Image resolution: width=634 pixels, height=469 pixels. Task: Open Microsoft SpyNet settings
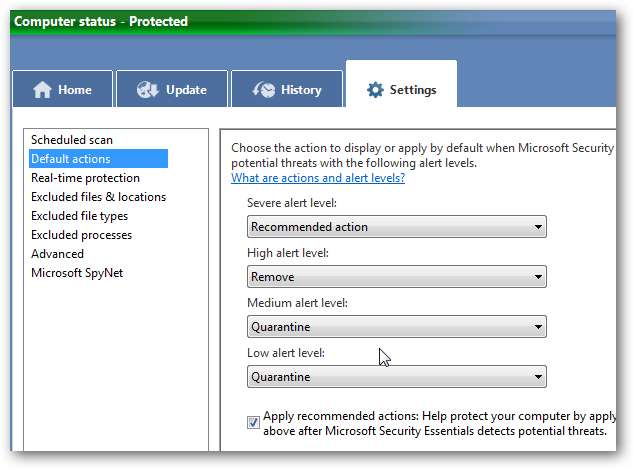(x=77, y=273)
